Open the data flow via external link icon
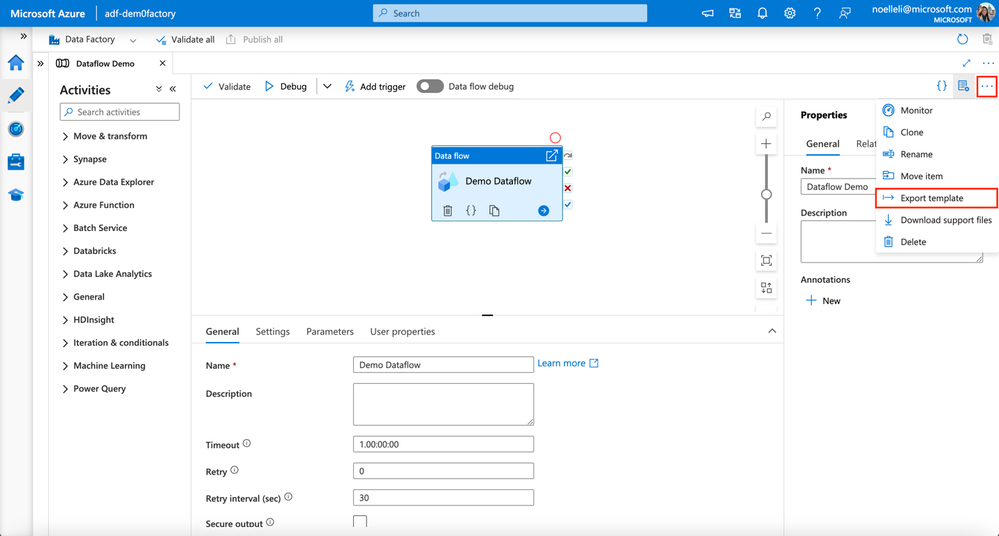Screen dimensions: 999x536 tap(552, 156)
